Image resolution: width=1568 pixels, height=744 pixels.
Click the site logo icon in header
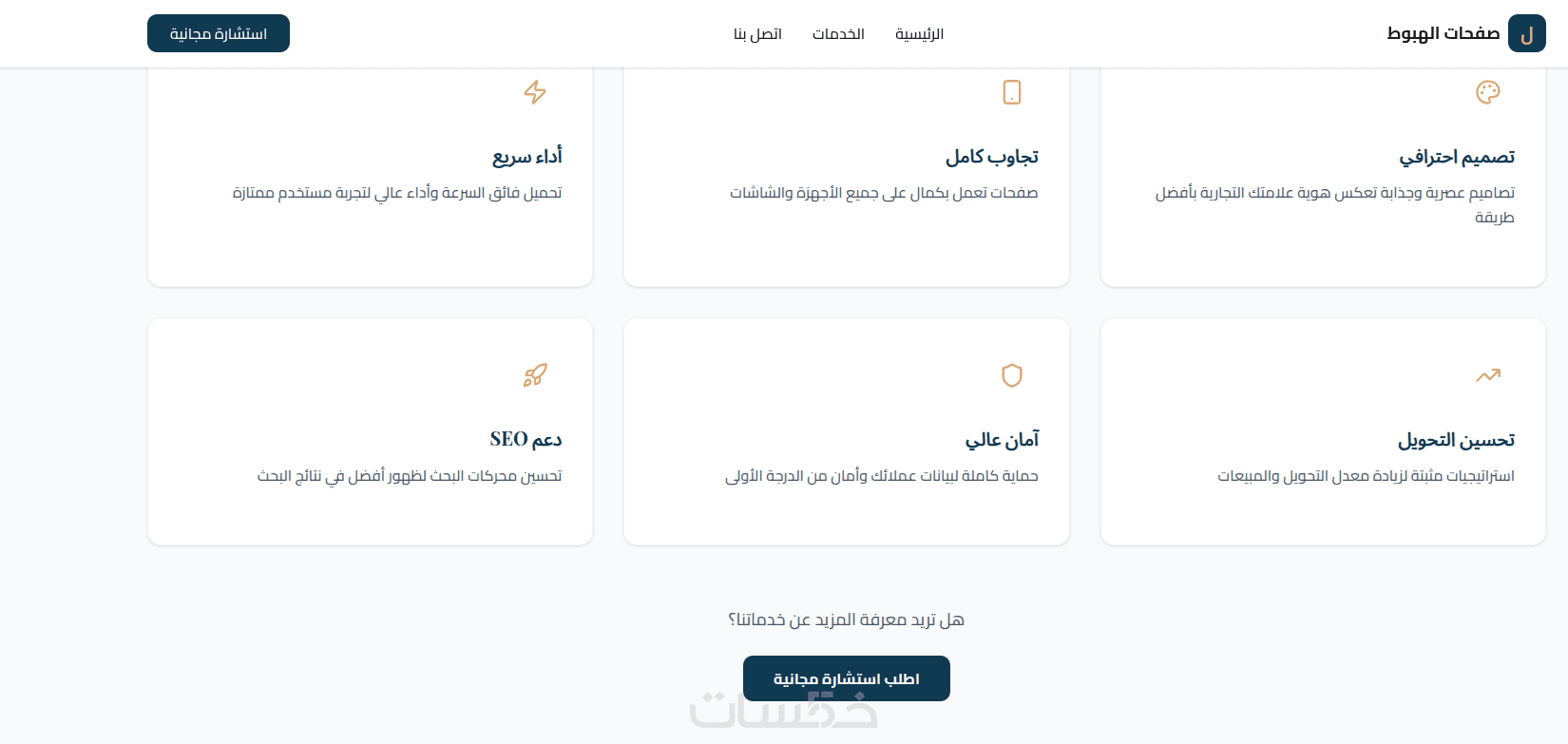point(1527,34)
